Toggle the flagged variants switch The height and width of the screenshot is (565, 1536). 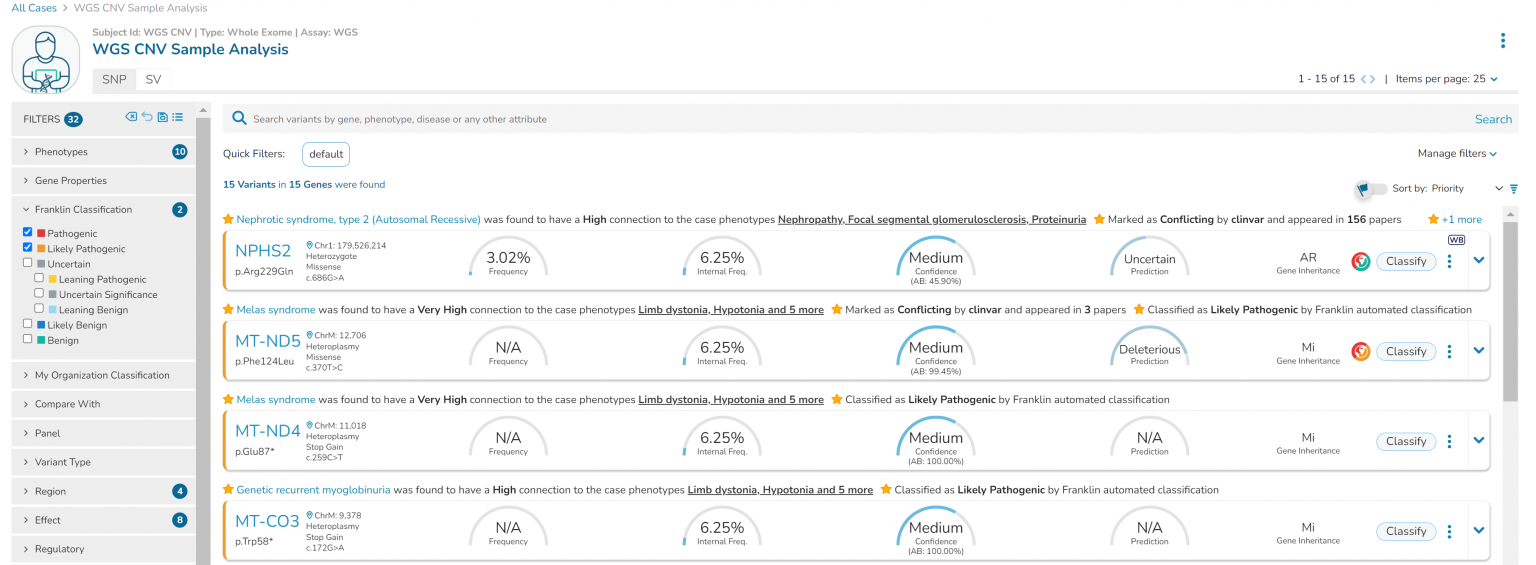point(1371,189)
